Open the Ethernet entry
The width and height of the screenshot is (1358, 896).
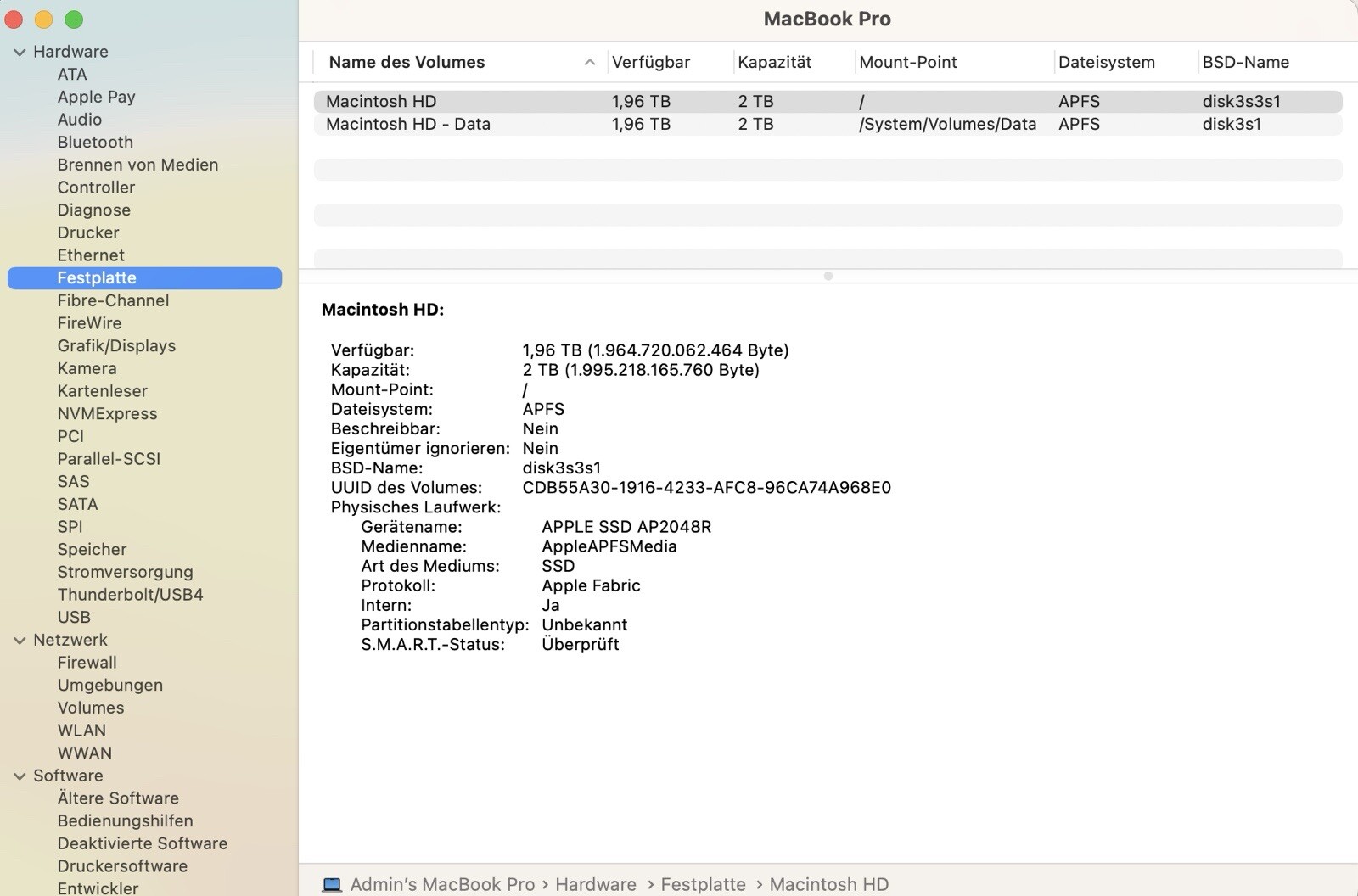[x=91, y=255]
